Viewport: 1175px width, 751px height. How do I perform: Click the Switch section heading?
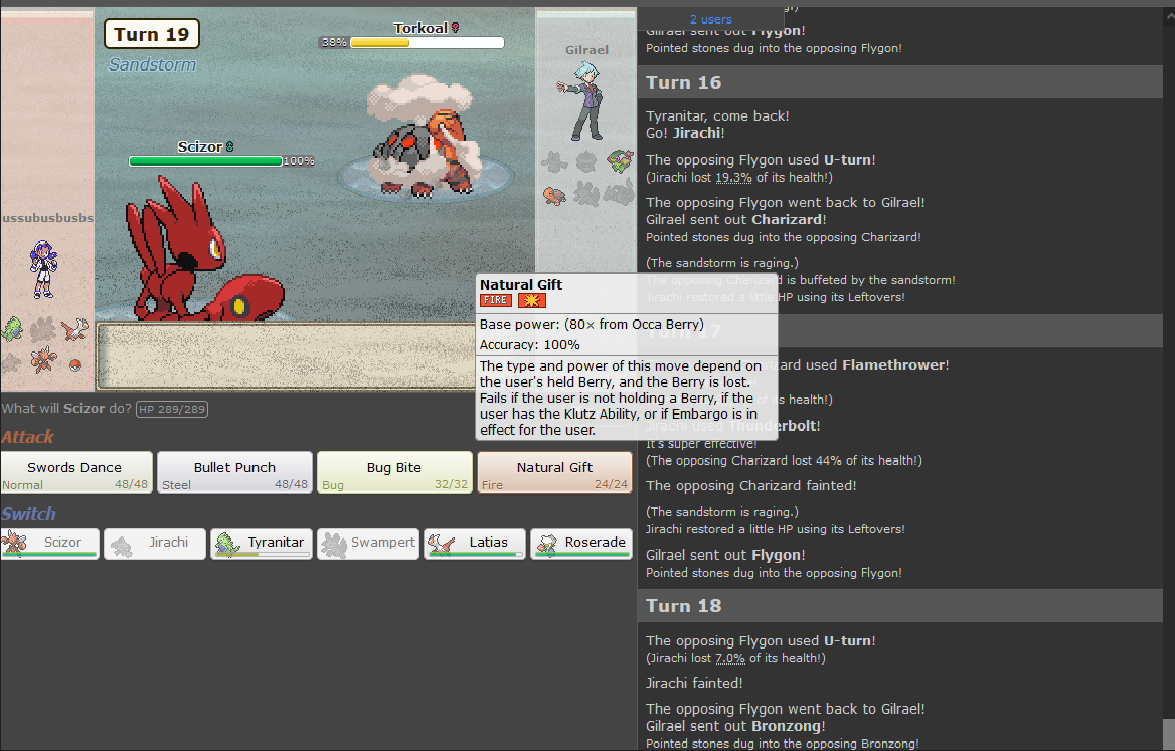click(x=28, y=514)
